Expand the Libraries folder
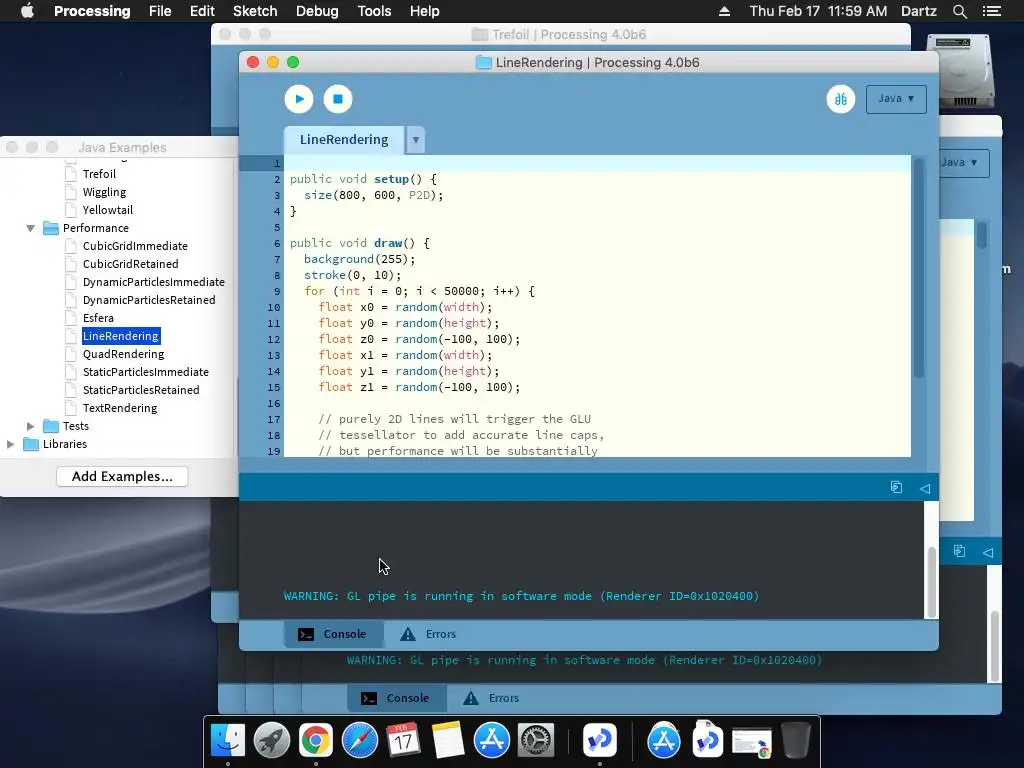 coord(10,444)
